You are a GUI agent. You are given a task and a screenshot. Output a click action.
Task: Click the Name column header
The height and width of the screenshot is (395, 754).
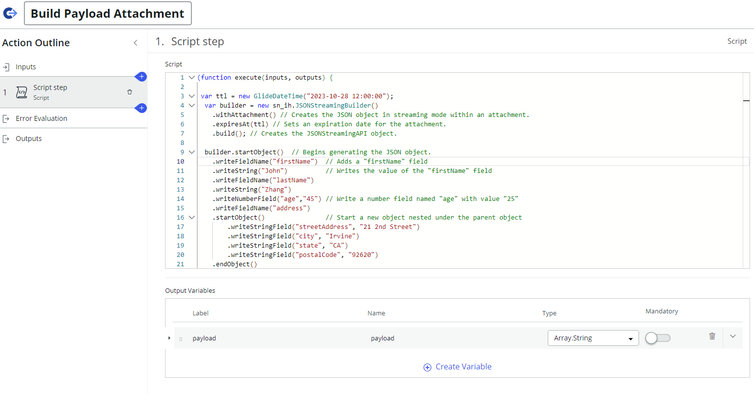click(x=376, y=313)
